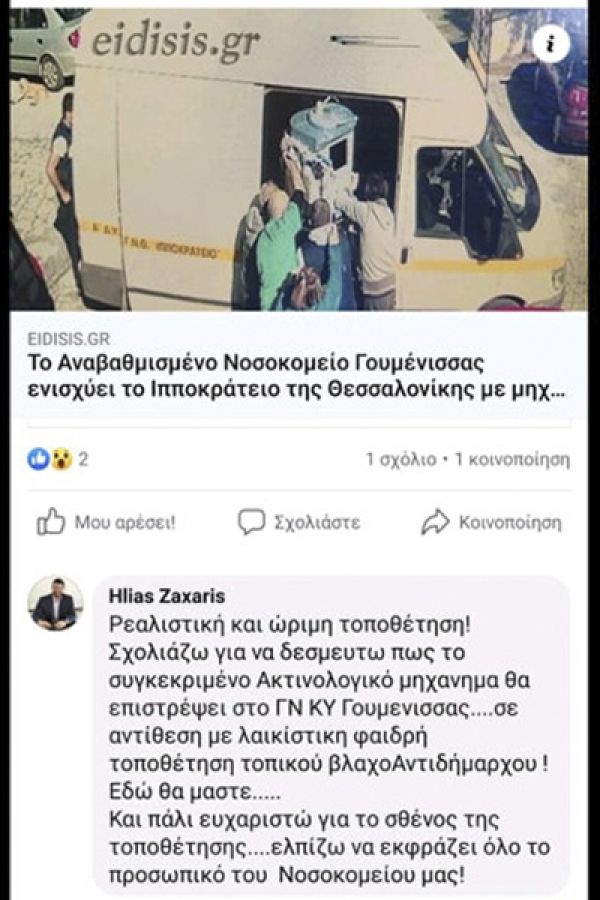
Task: Click the Μου αρέσει! label
Action: click(125, 523)
